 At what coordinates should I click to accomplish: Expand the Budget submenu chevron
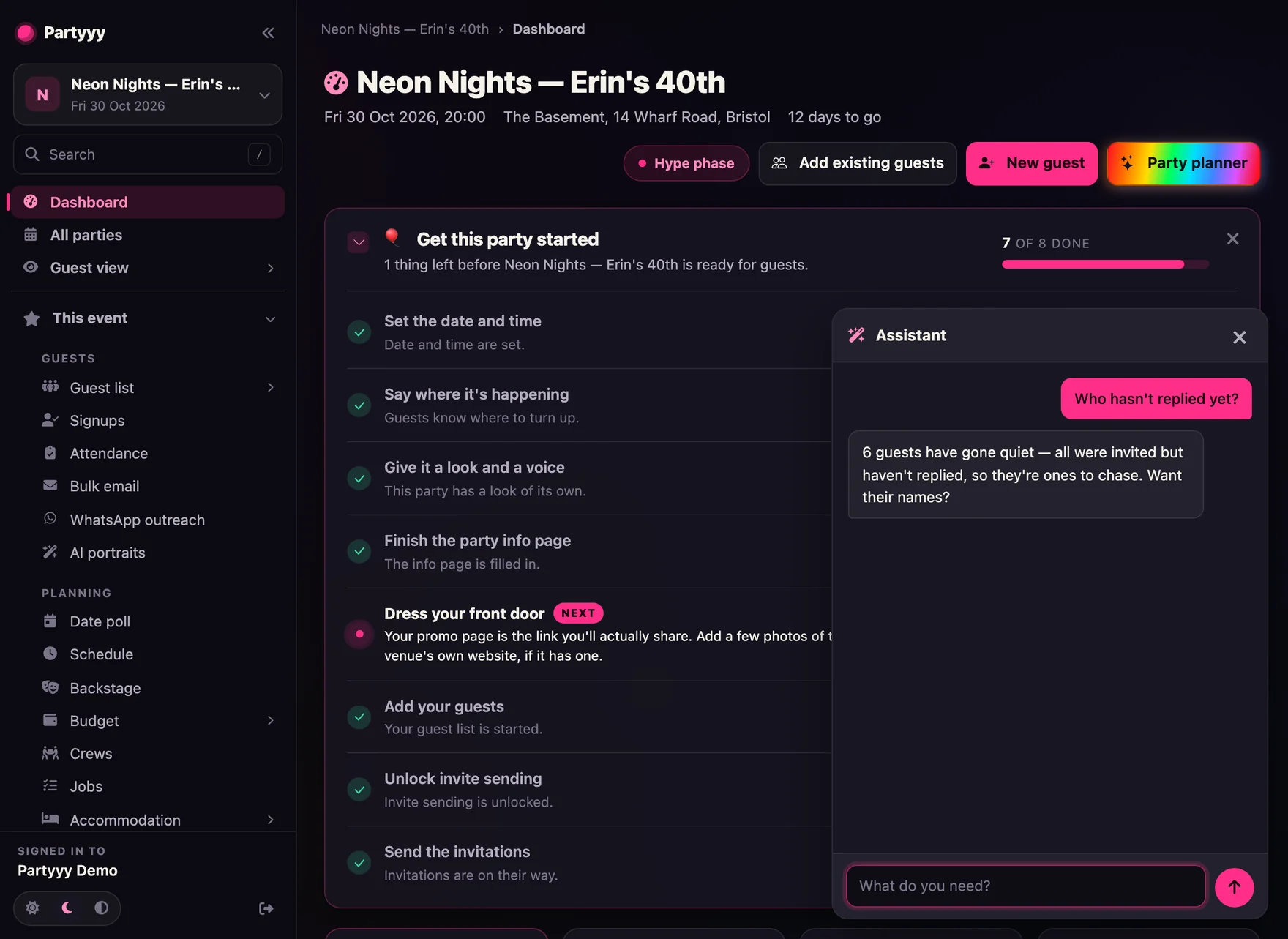[270, 721]
